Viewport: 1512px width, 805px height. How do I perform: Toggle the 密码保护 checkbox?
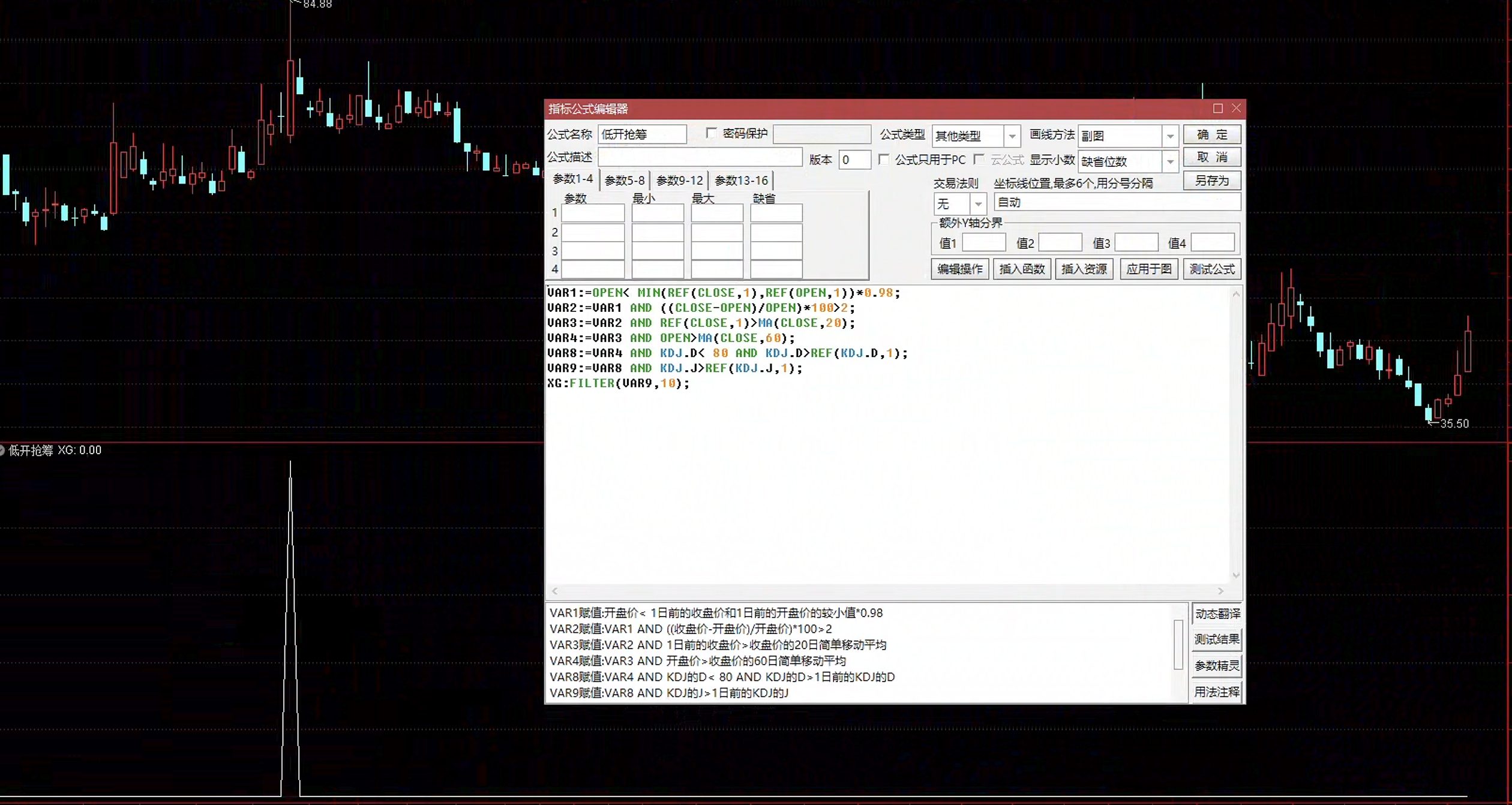coord(711,133)
